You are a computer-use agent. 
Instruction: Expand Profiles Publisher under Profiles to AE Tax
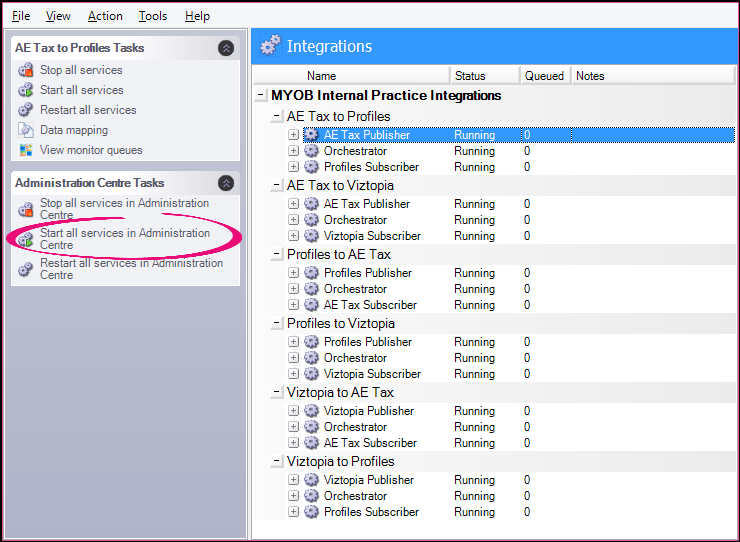[x=293, y=273]
